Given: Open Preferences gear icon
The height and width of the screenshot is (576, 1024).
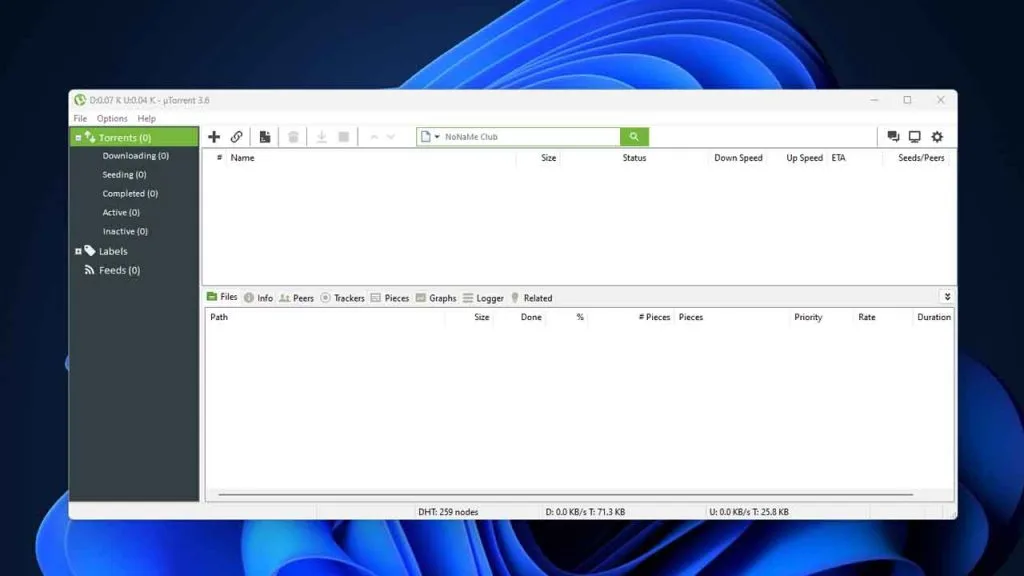Looking at the screenshot, I should (x=937, y=136).
